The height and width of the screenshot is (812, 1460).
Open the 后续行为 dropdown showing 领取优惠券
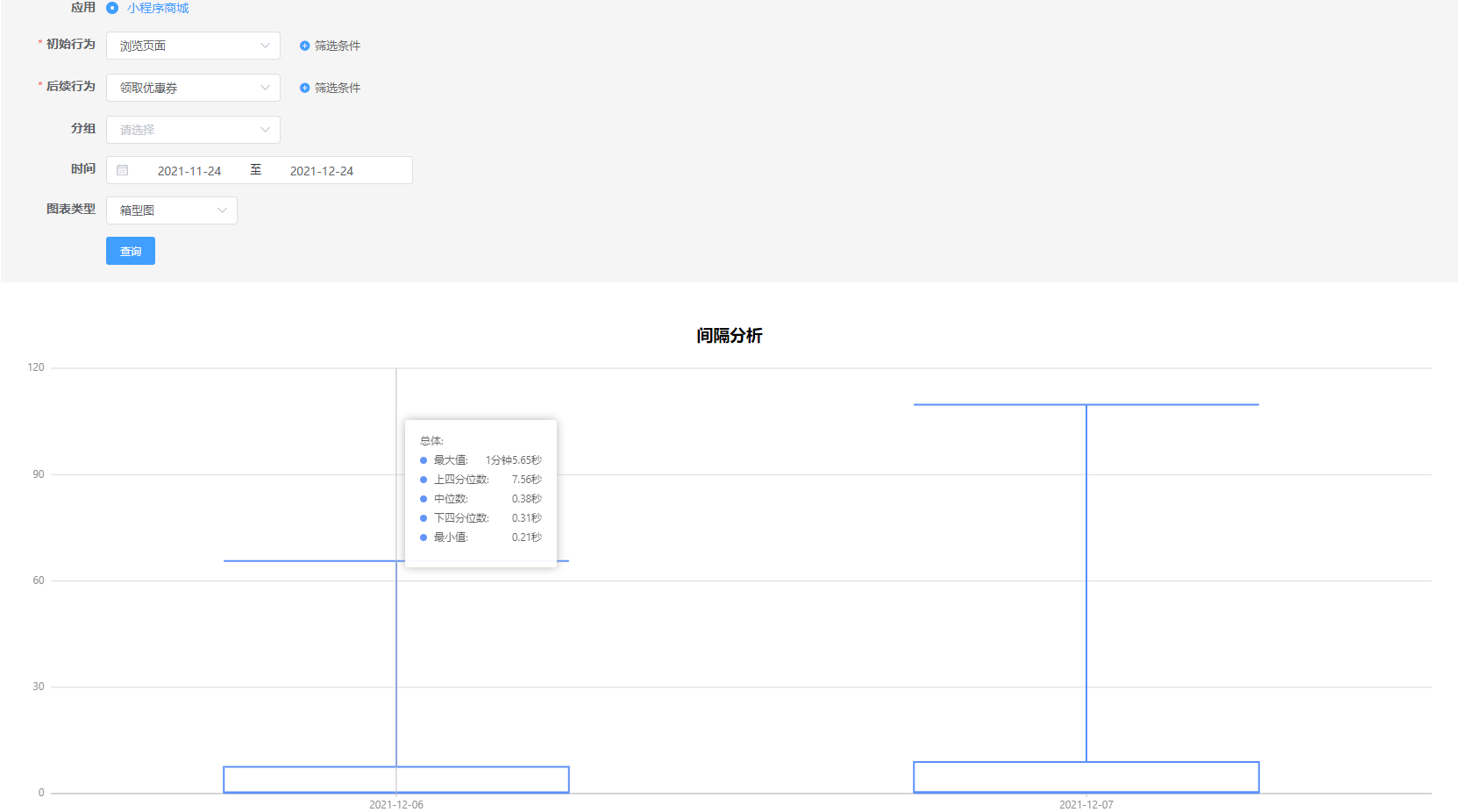point(193,88)
